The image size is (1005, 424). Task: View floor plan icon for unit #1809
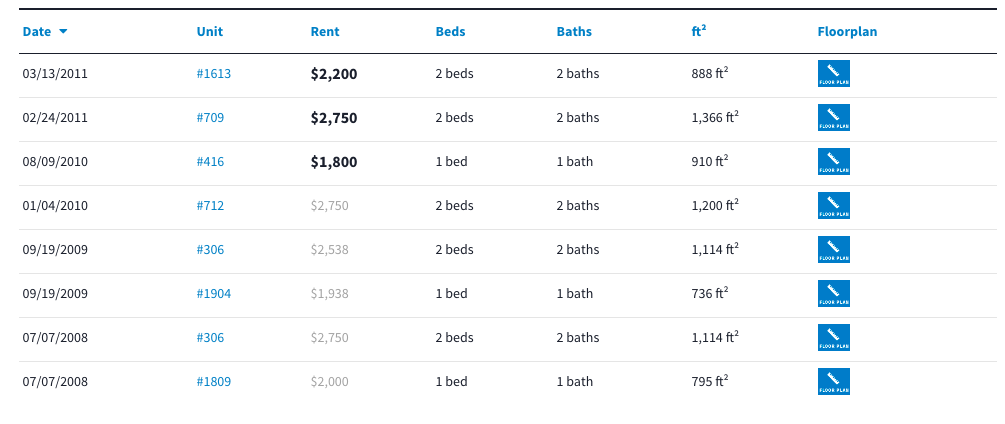coord(833,382)
